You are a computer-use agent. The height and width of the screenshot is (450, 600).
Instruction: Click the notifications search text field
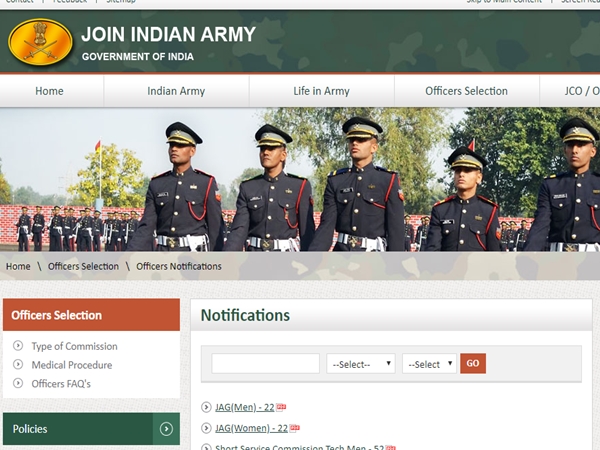click(265, 364)
